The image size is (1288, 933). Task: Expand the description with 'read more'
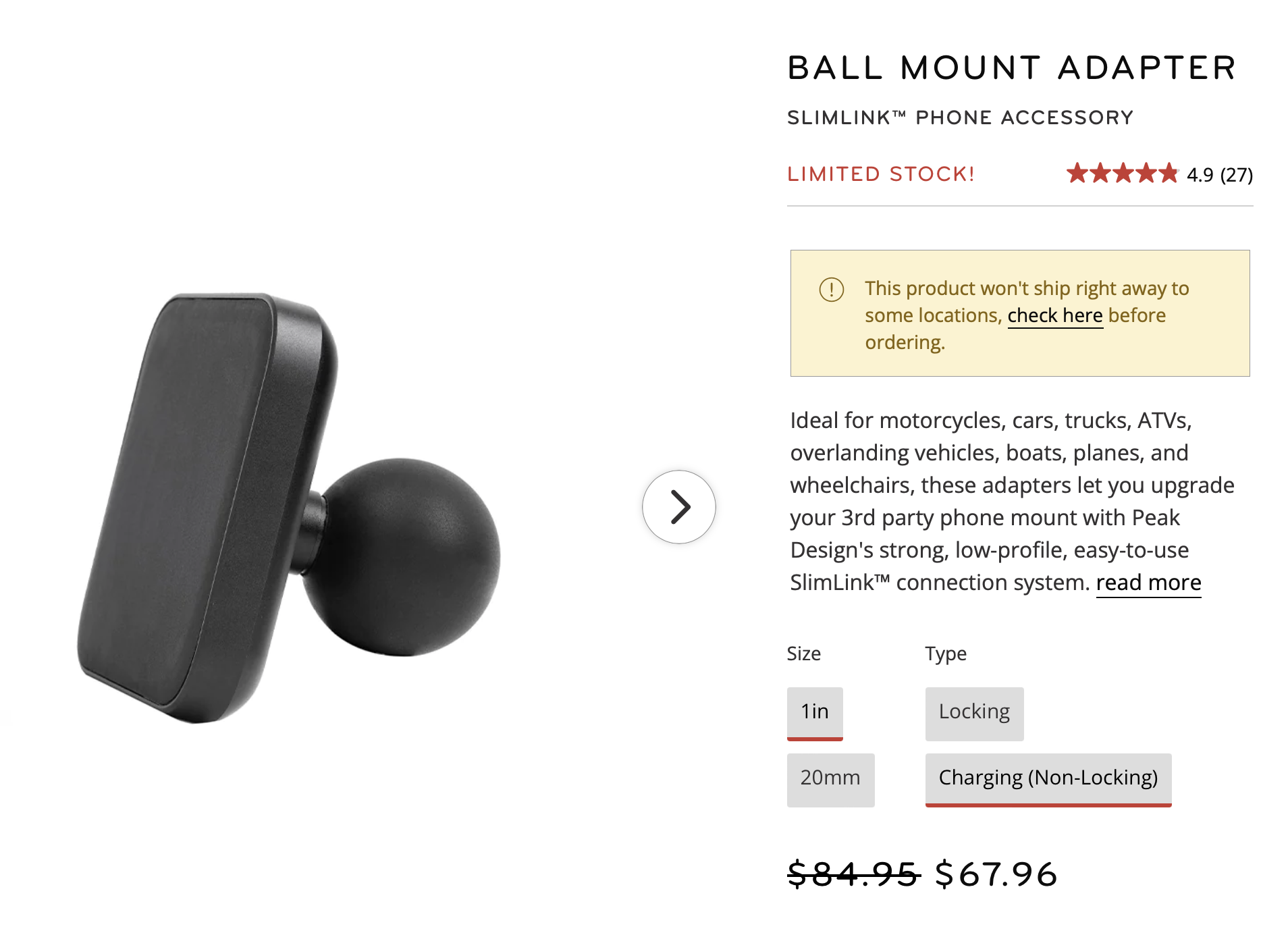tap(1148, 583)
